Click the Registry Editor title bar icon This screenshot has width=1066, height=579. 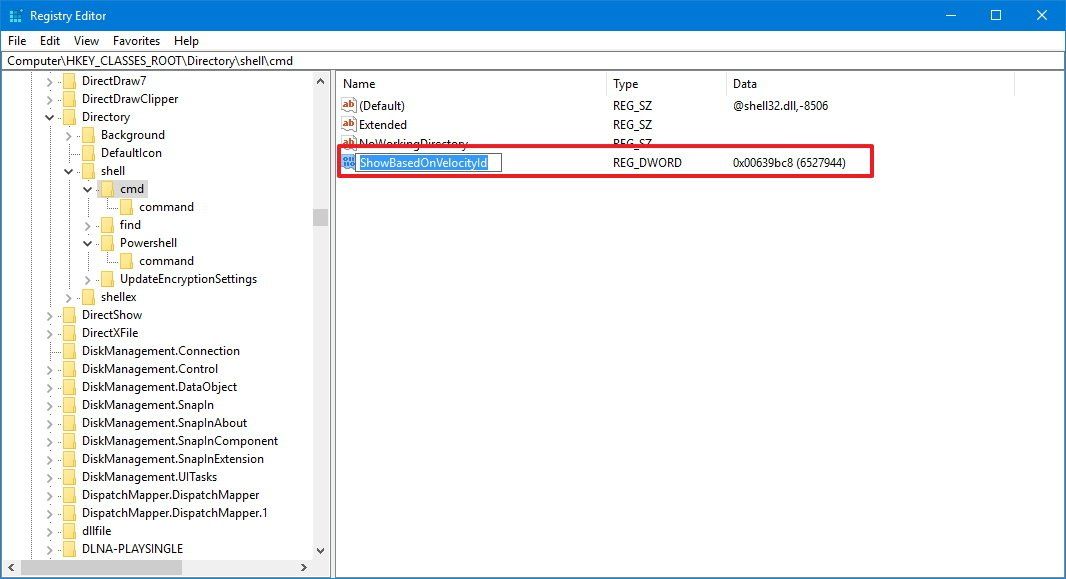14,15
